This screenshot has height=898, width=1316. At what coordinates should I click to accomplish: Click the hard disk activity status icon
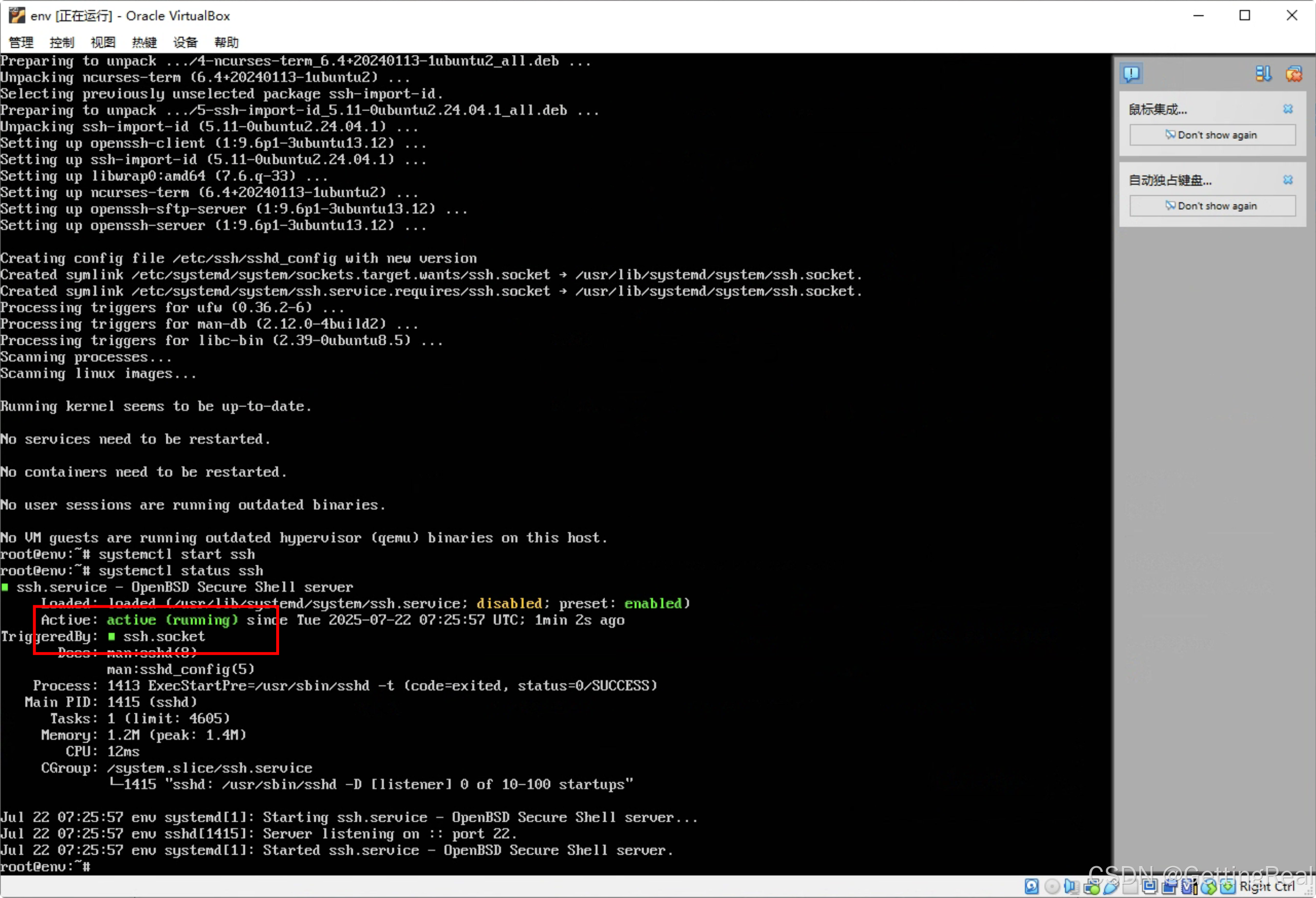pyautogui.click(x=1032, y=886)
